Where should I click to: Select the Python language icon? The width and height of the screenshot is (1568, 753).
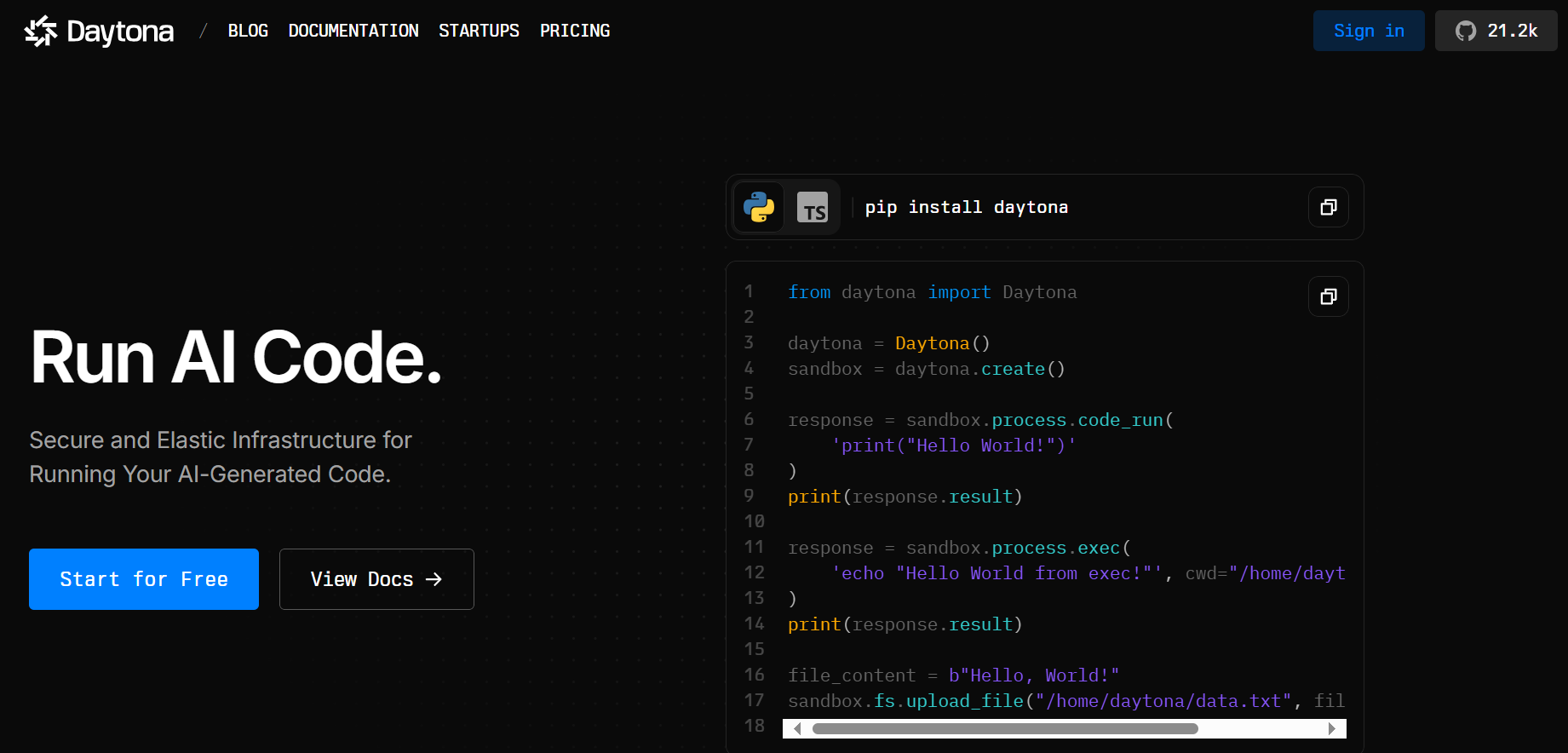pyautogui.click(x=759, y=207)
